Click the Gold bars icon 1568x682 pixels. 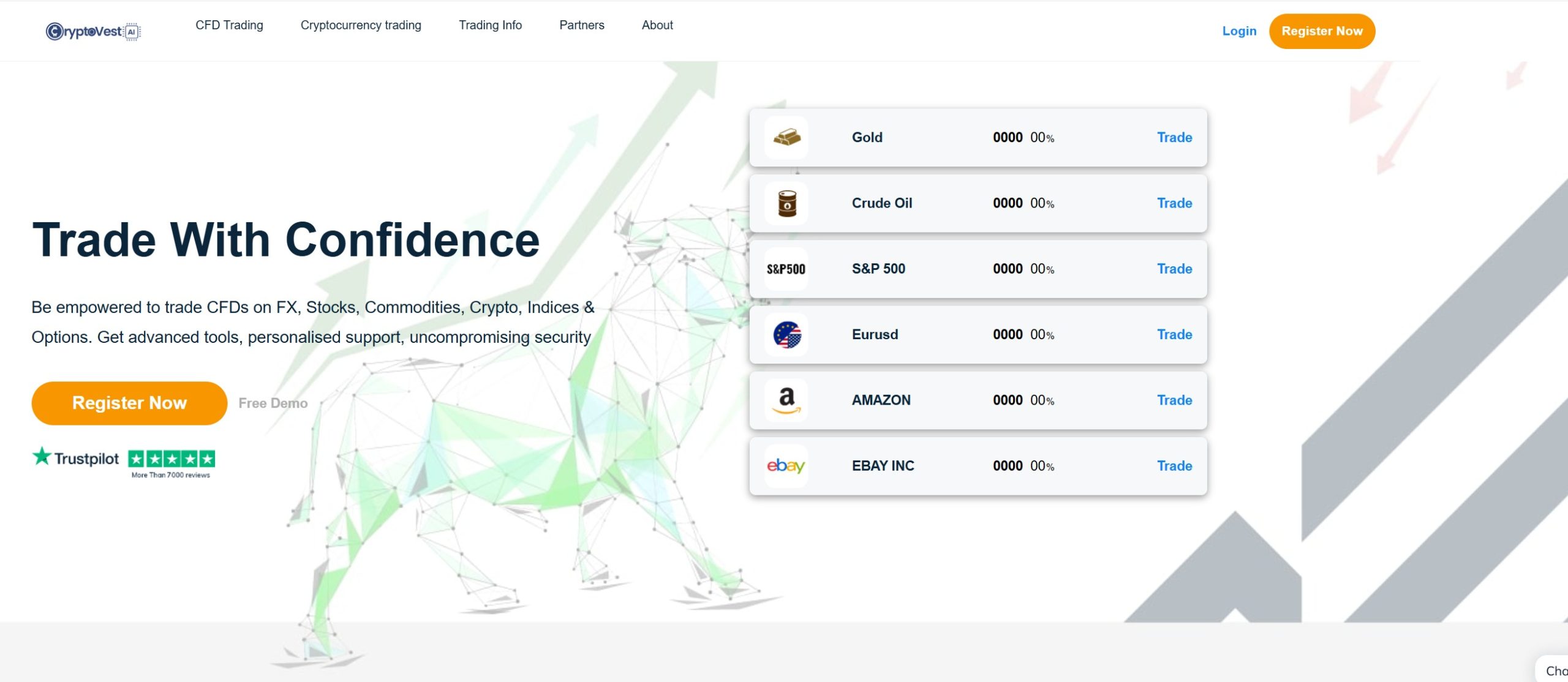[786, 137]
